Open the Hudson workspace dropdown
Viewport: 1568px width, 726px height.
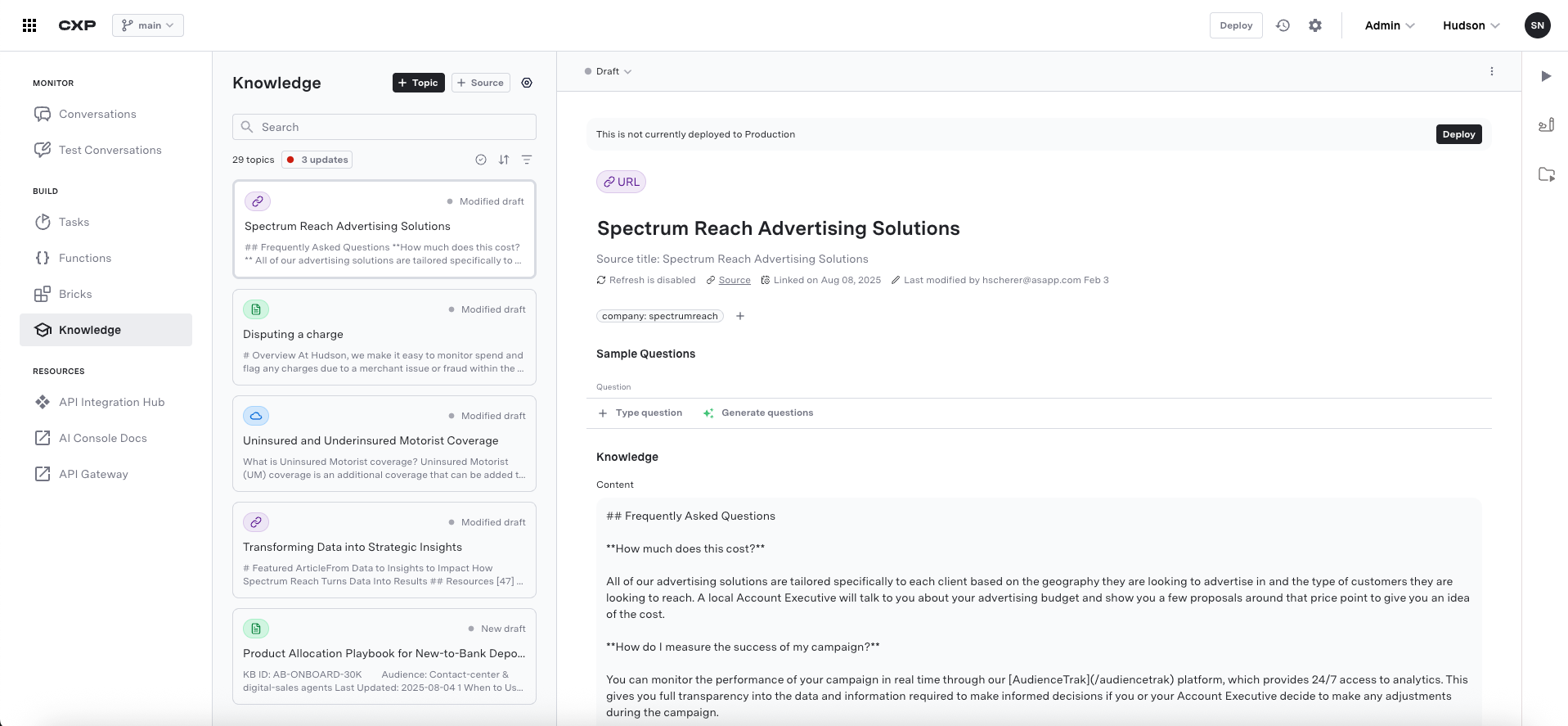point(1471,25)
